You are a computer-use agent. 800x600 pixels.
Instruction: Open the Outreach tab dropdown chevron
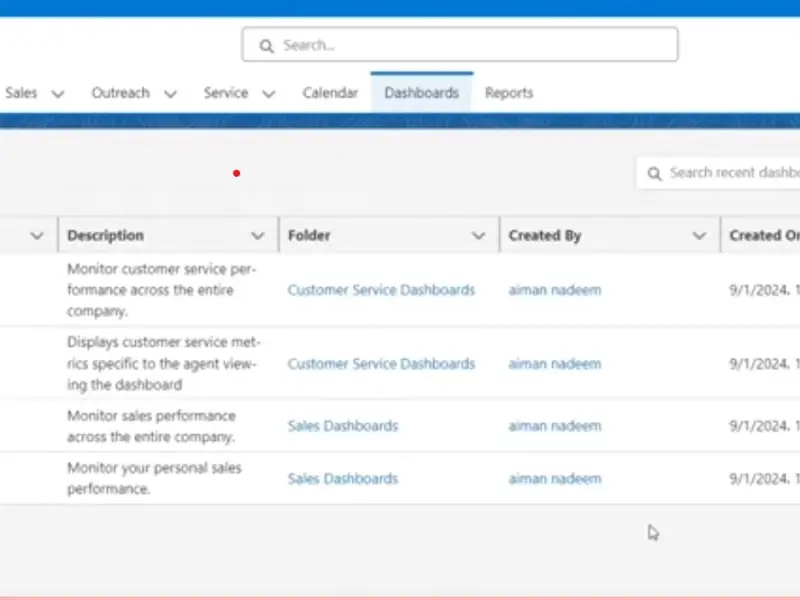pos(170,94)
